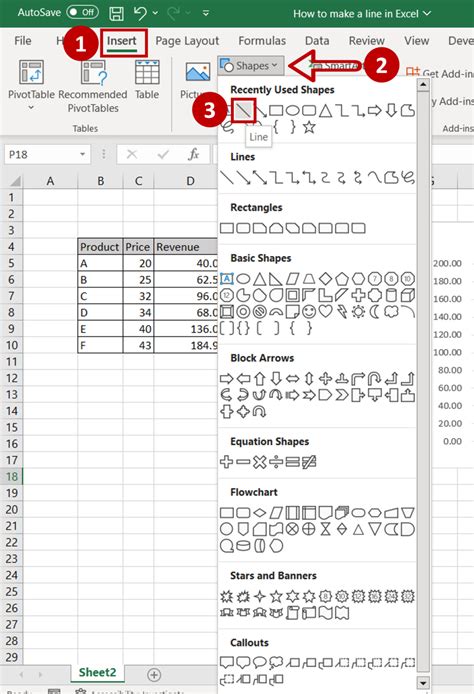
Task: Choose the Rounded Rectangle in Rectangles group
Action: (x=243, y=228)
